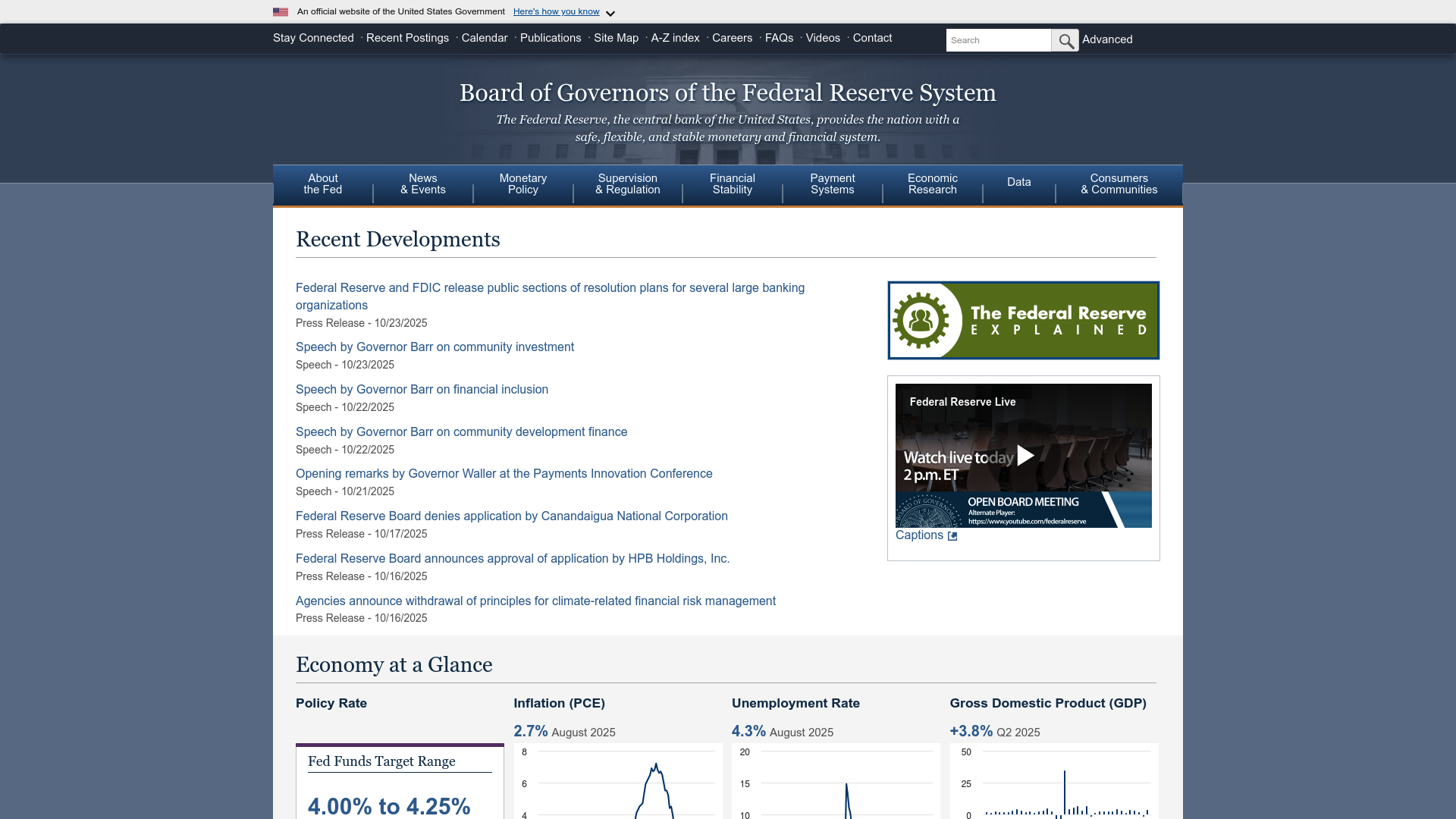The image size is (1456, 819).
Task: Click the Unemployment Rate chart
Action: [836, 781]
